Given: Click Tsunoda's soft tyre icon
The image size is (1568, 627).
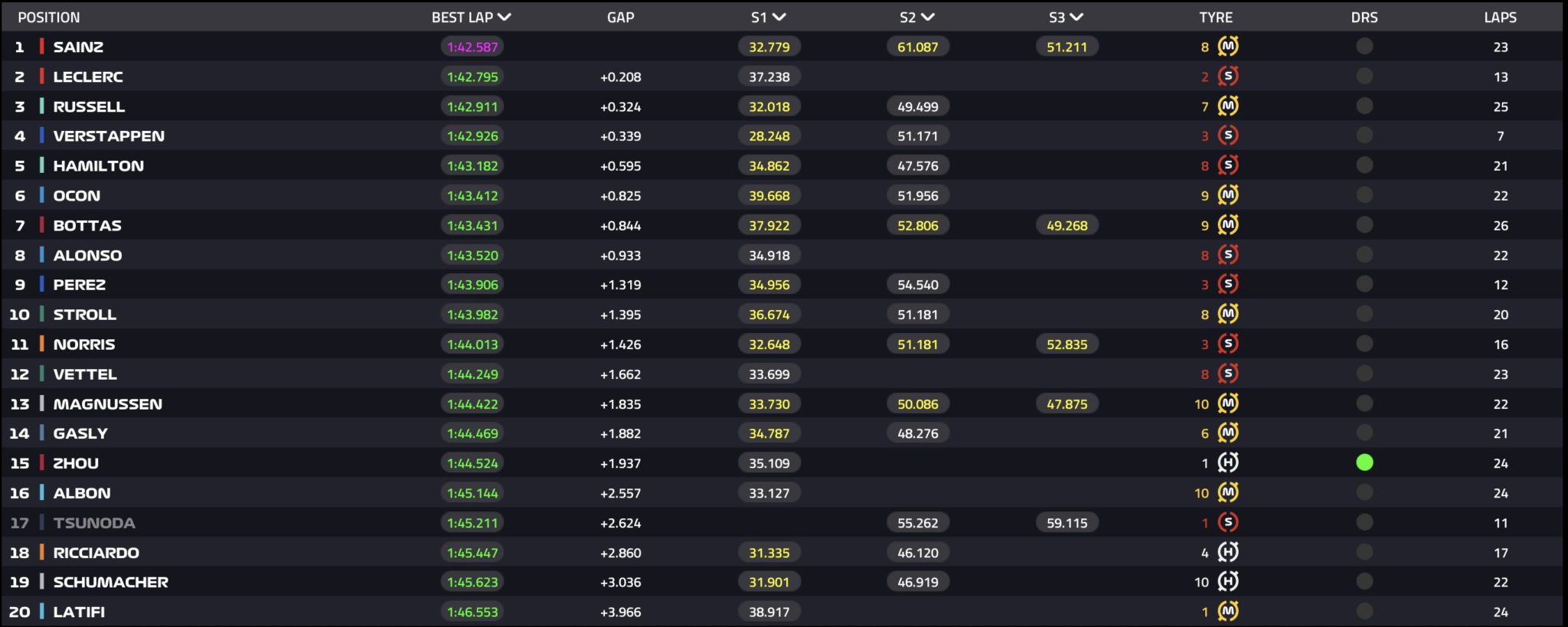Looking at the screenshot, I should tap(1228, 522).
